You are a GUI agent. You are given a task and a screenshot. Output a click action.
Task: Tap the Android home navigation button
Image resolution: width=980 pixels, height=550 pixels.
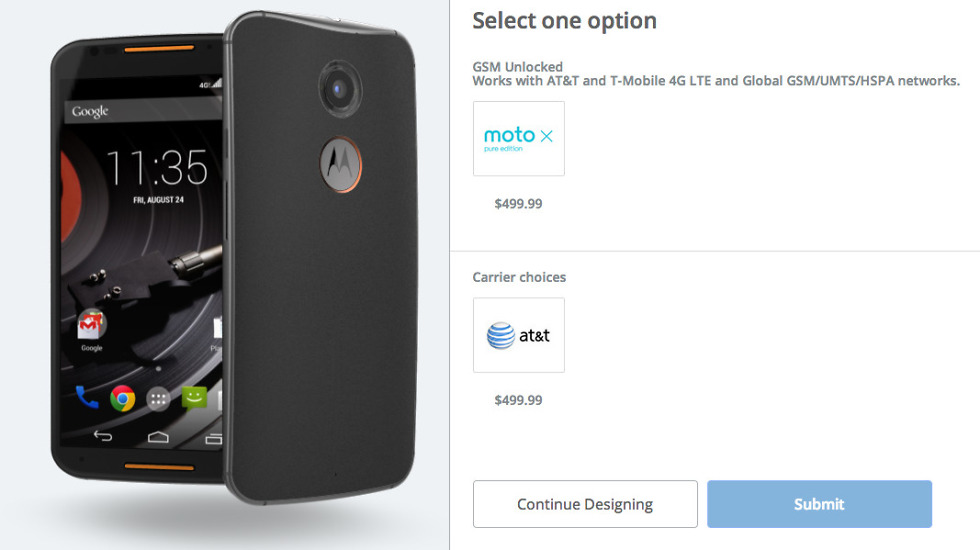click(158, 437)
